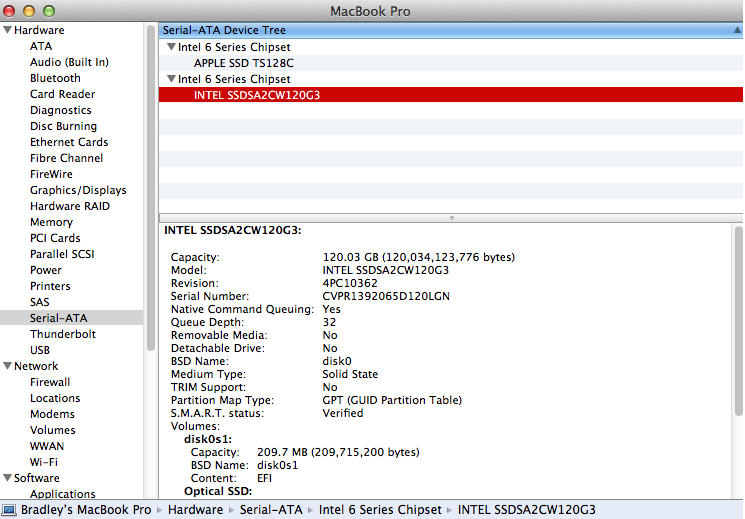This screenshot has width=745, height=519.
Task: Open Hardware RAID in sidebar
Action: (70, 206)
